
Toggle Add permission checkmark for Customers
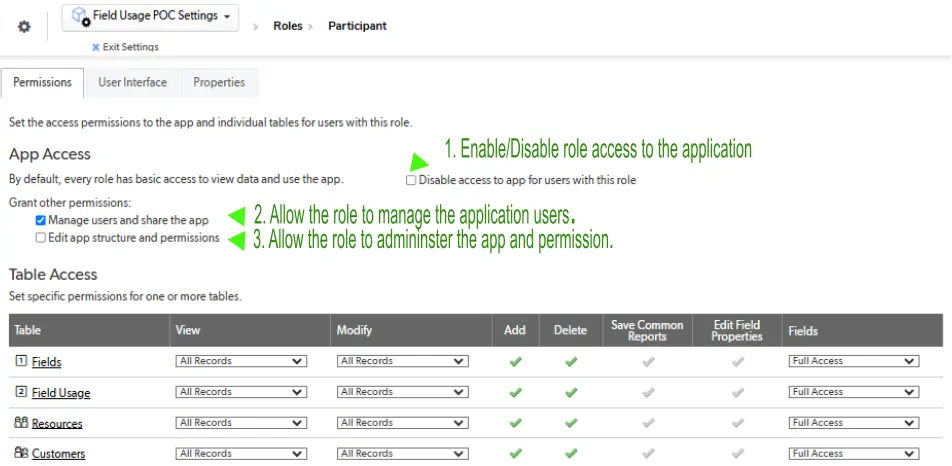515,453
